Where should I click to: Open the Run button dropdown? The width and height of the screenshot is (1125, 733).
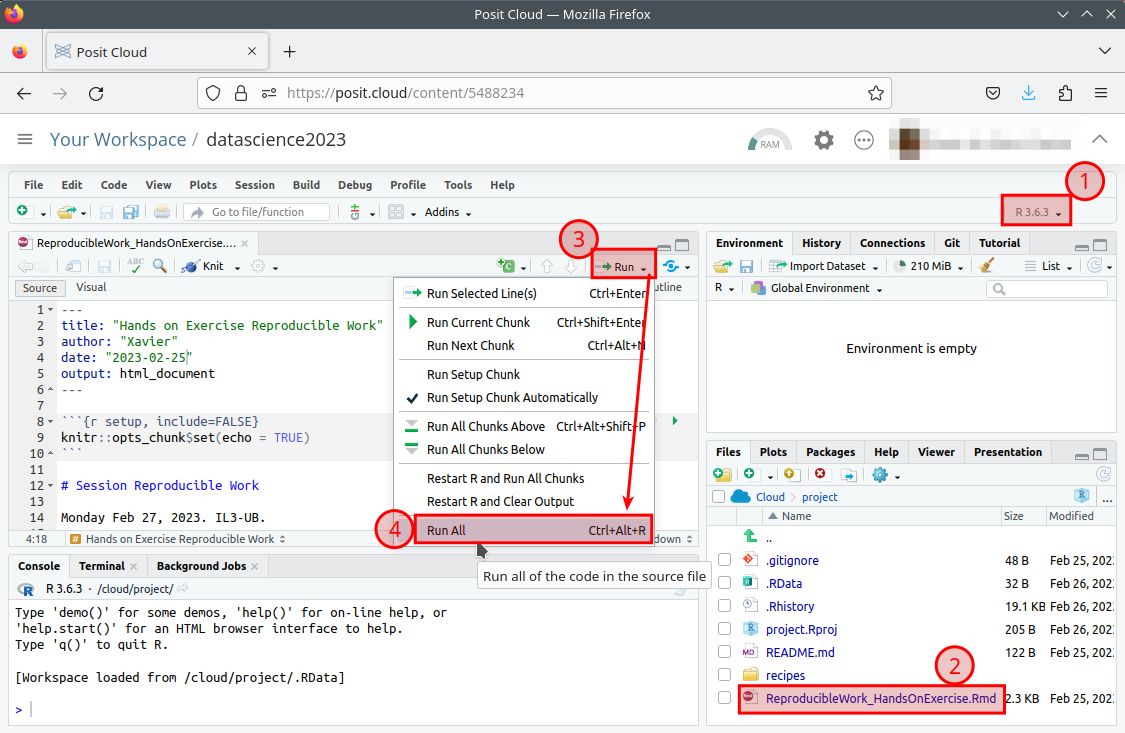click(x=644, y=268)
